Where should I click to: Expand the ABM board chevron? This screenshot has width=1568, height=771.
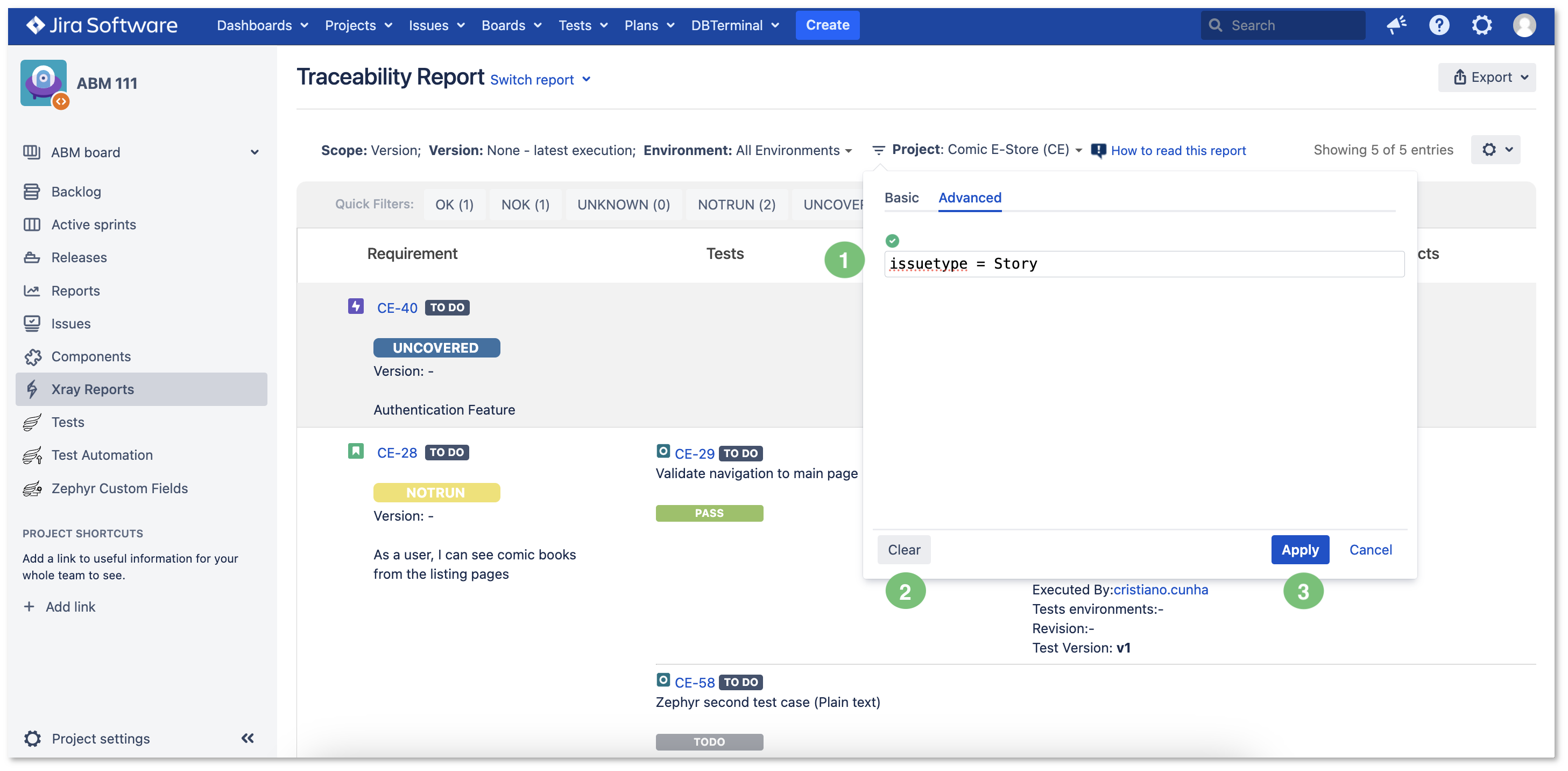coord(255,152)
